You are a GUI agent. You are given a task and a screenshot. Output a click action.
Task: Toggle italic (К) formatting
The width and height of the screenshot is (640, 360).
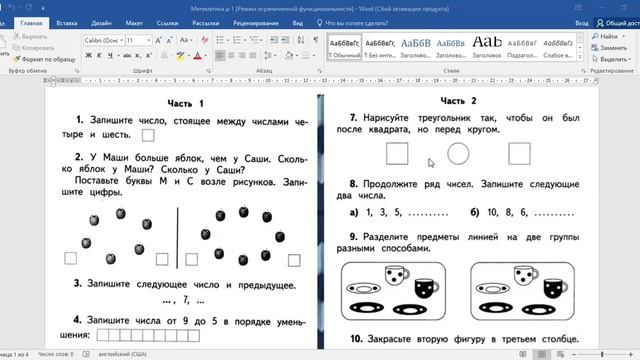pos(99,56)
